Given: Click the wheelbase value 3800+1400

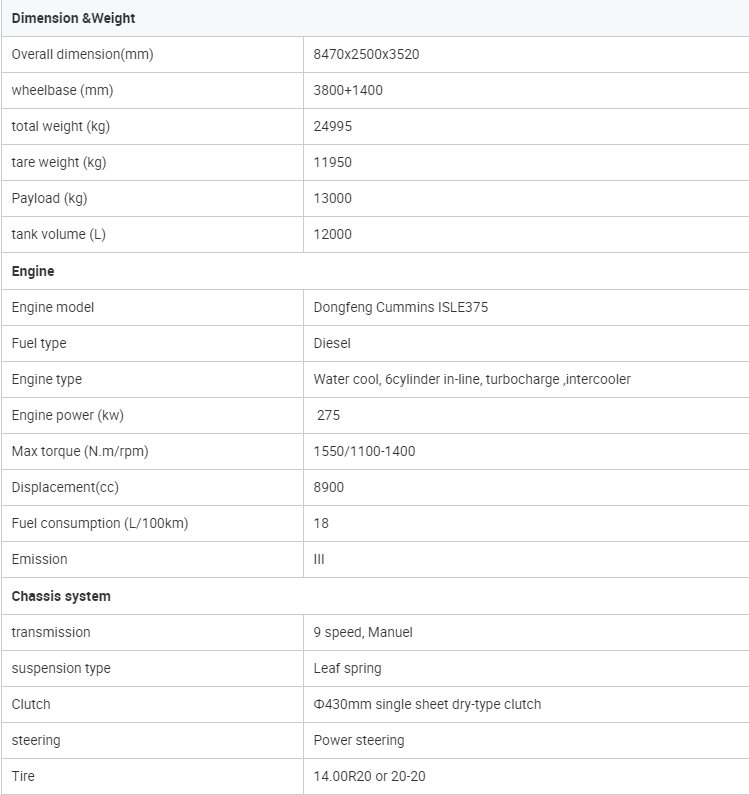Looking at the screenshot, I should (348, 90).
